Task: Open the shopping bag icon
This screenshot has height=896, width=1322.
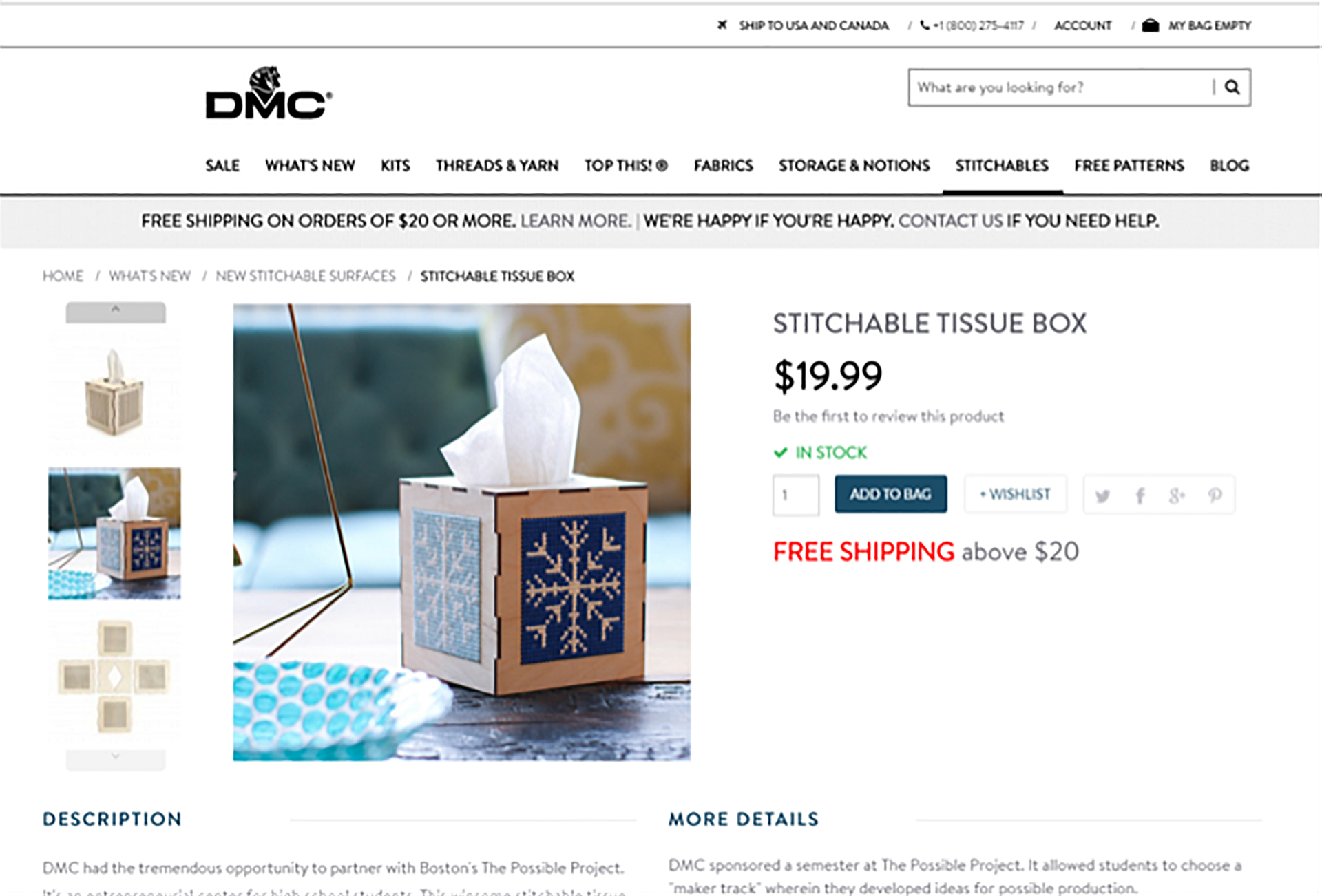Action: pyautogui.click(x=1150, y=25)
